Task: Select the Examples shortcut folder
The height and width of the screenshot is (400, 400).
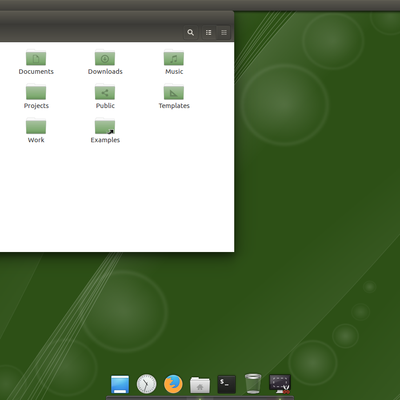Action: 105,131
